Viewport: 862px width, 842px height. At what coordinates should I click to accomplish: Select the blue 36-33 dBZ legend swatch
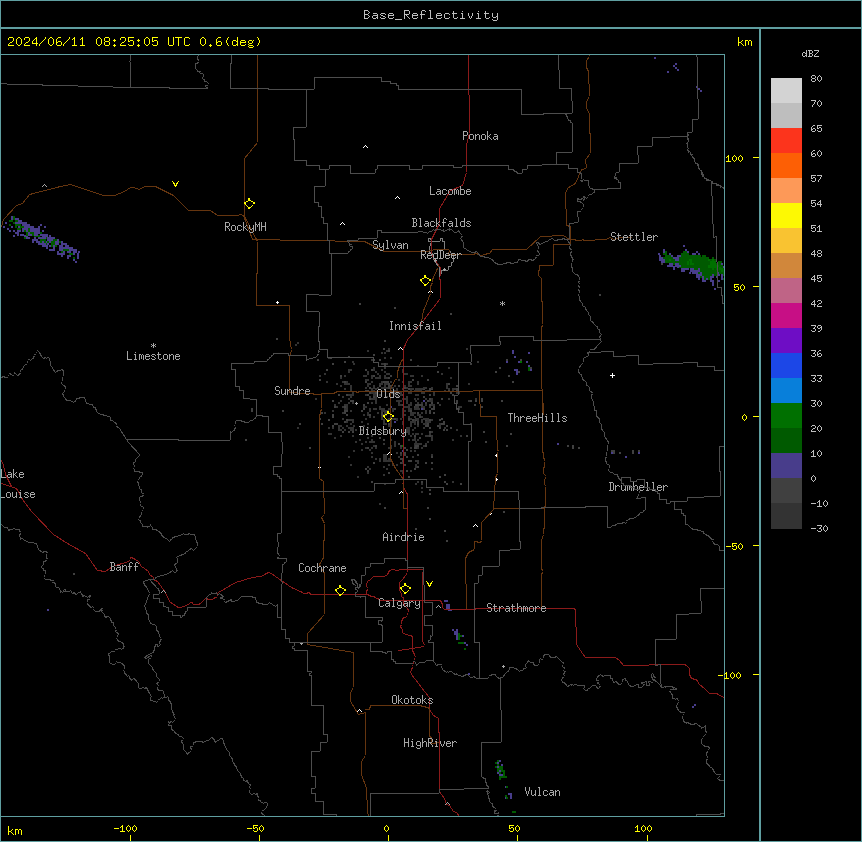pyautogui.click(x=786, y=365)
